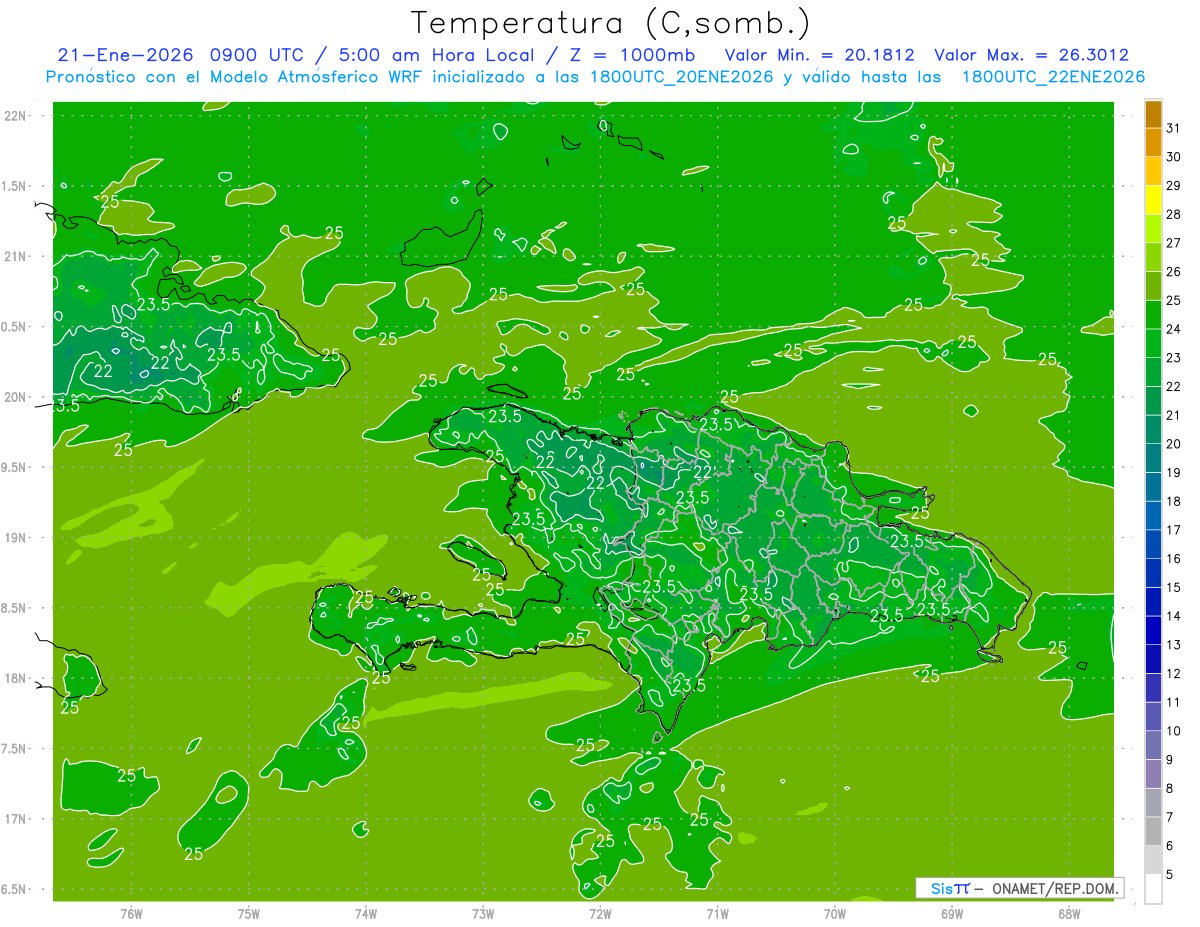This screenshot has height=927, width=1200.
Task: Click the latitude axis label "22N"
Action: pyautogui.click(x=16, y=116)
